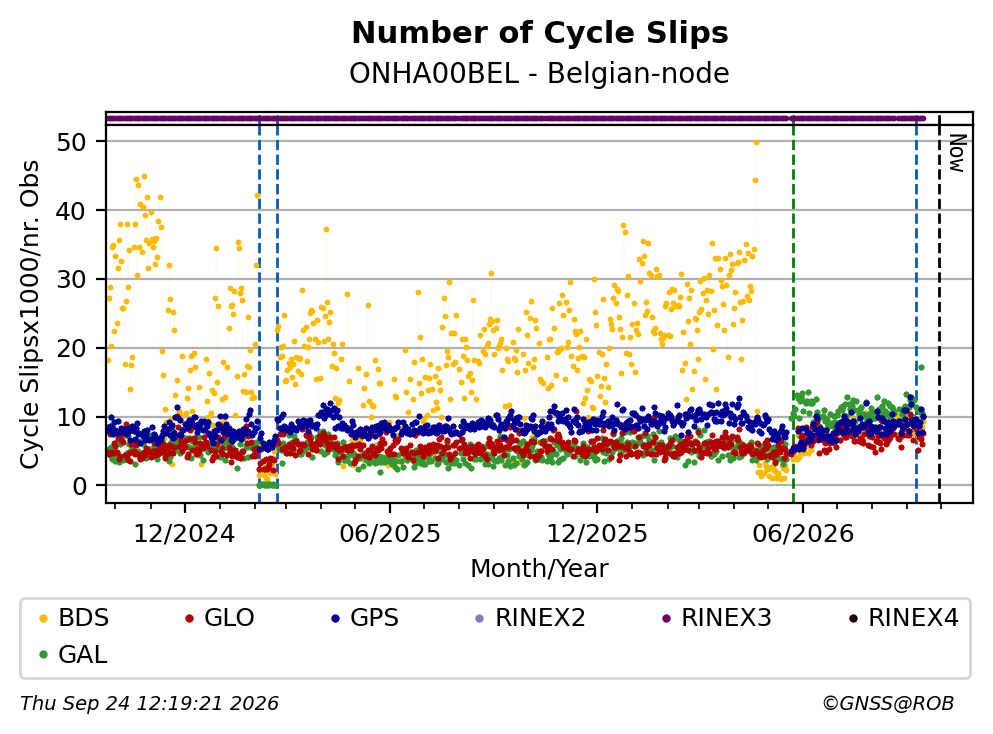Image resolution: width=993 pixels, height=734 pixels.
Task: Click the 12/2025 x-axis tick label
Action: (597, 534)
